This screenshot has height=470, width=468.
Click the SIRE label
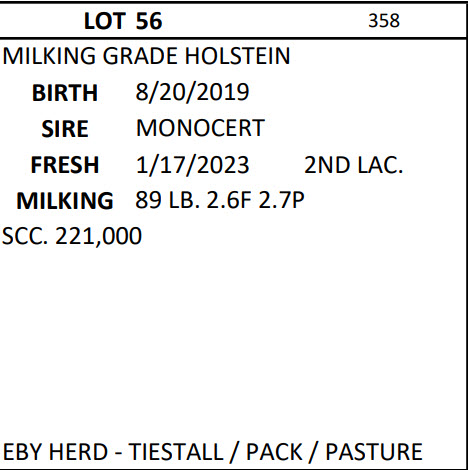65,129
